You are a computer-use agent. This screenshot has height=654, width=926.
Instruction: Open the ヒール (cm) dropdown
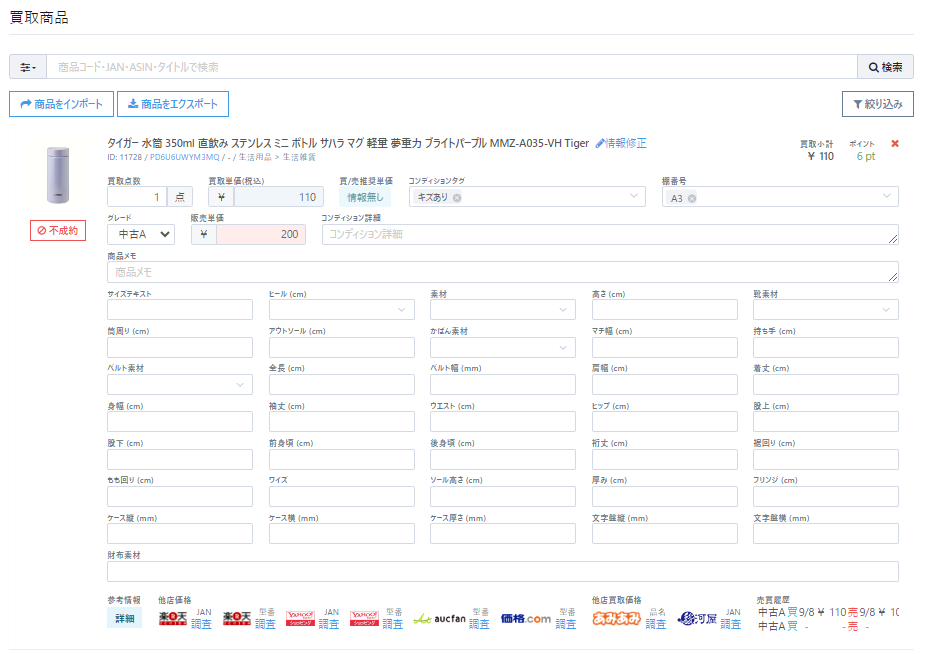tap(342, 310)
